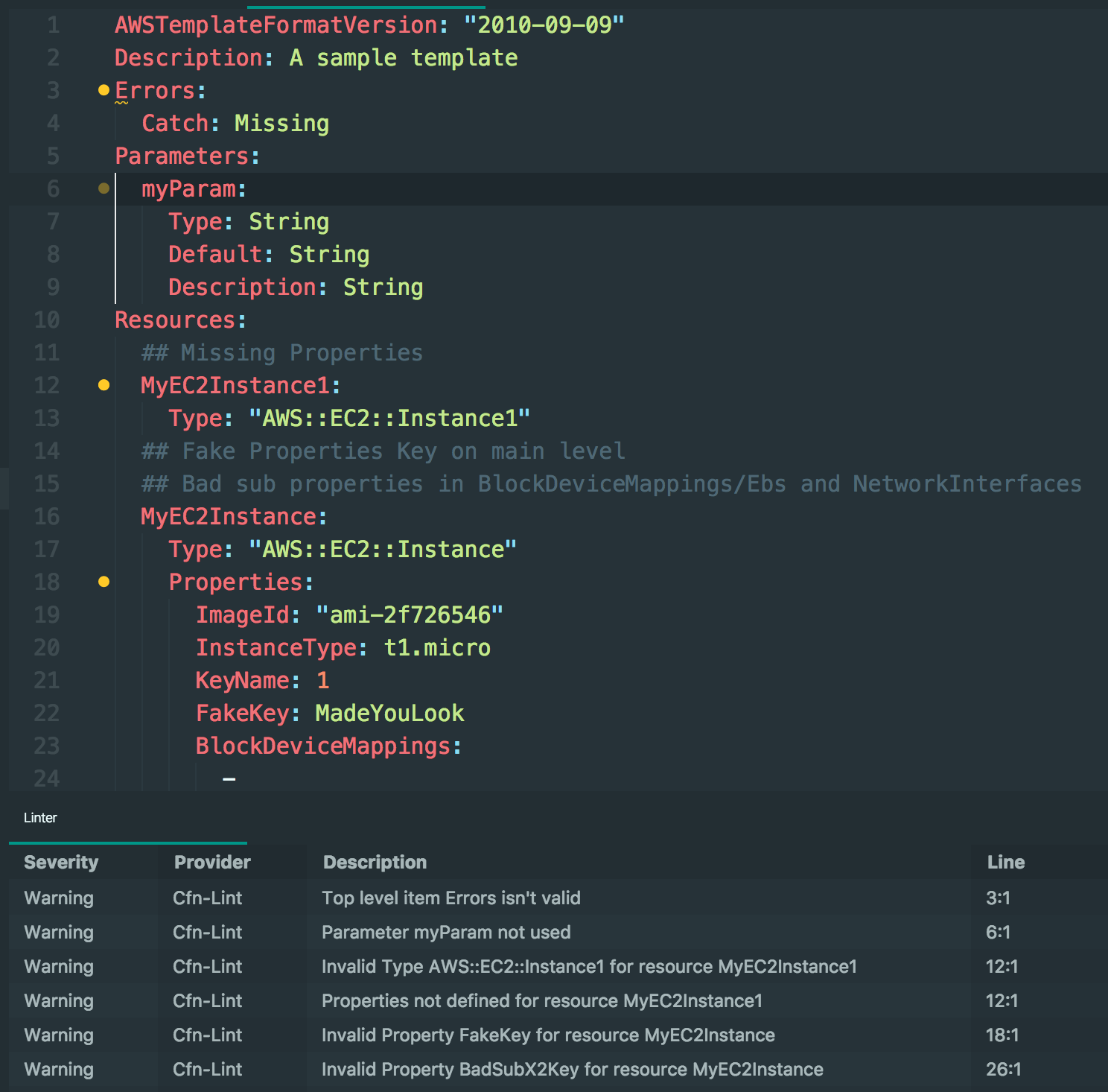The height and width of the screenshot is (1092, 1108).
Task: Click the warning dot beside Properties on line 18
Action: click(x=104, y=582)
